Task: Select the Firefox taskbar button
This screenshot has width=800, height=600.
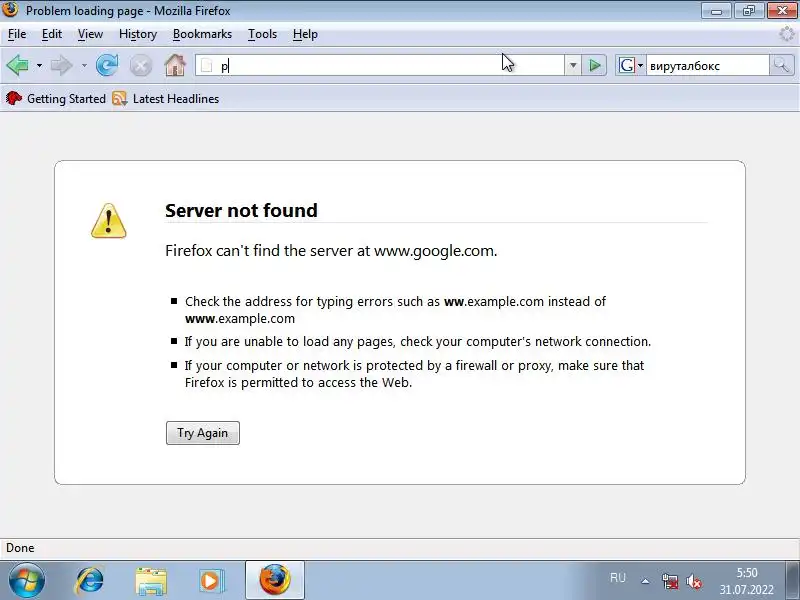Action: pyautogui.click(x=275, y=580)
